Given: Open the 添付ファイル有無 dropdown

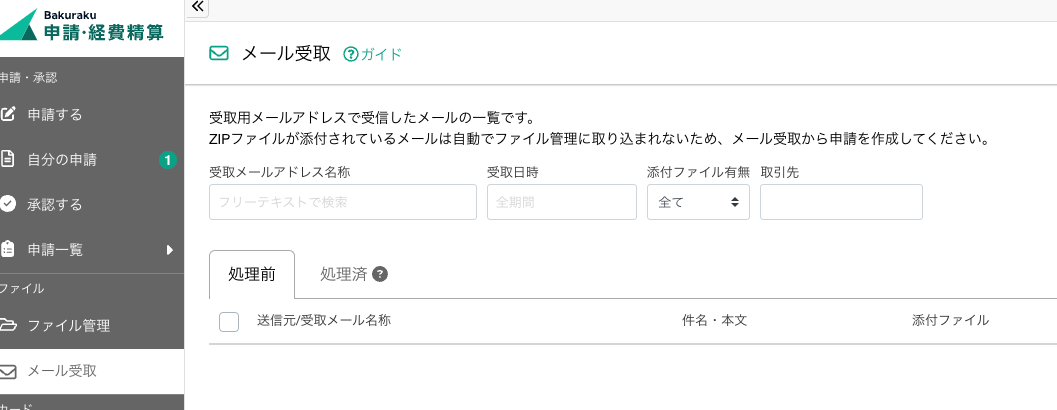Looking at the screenshot, I should click(698, 202).
